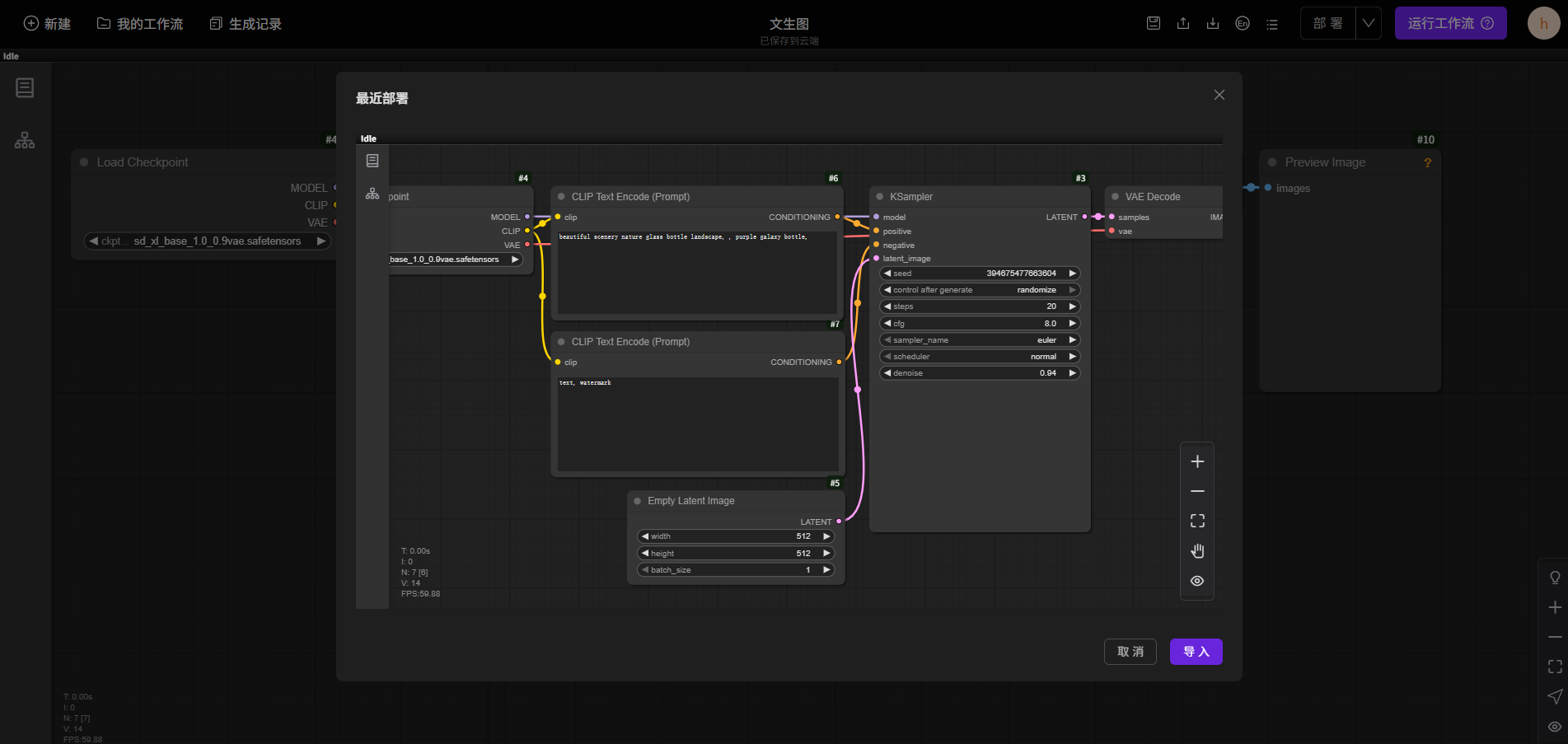
Task: Open 生成记录 menu
Action: 246,24
